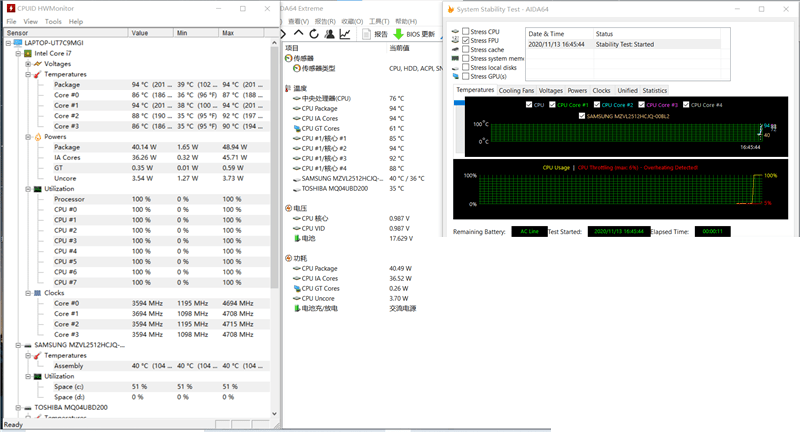Open the File menu in HWMonitor
This screenshot has height=432, width=800.
tap(11, 21)
